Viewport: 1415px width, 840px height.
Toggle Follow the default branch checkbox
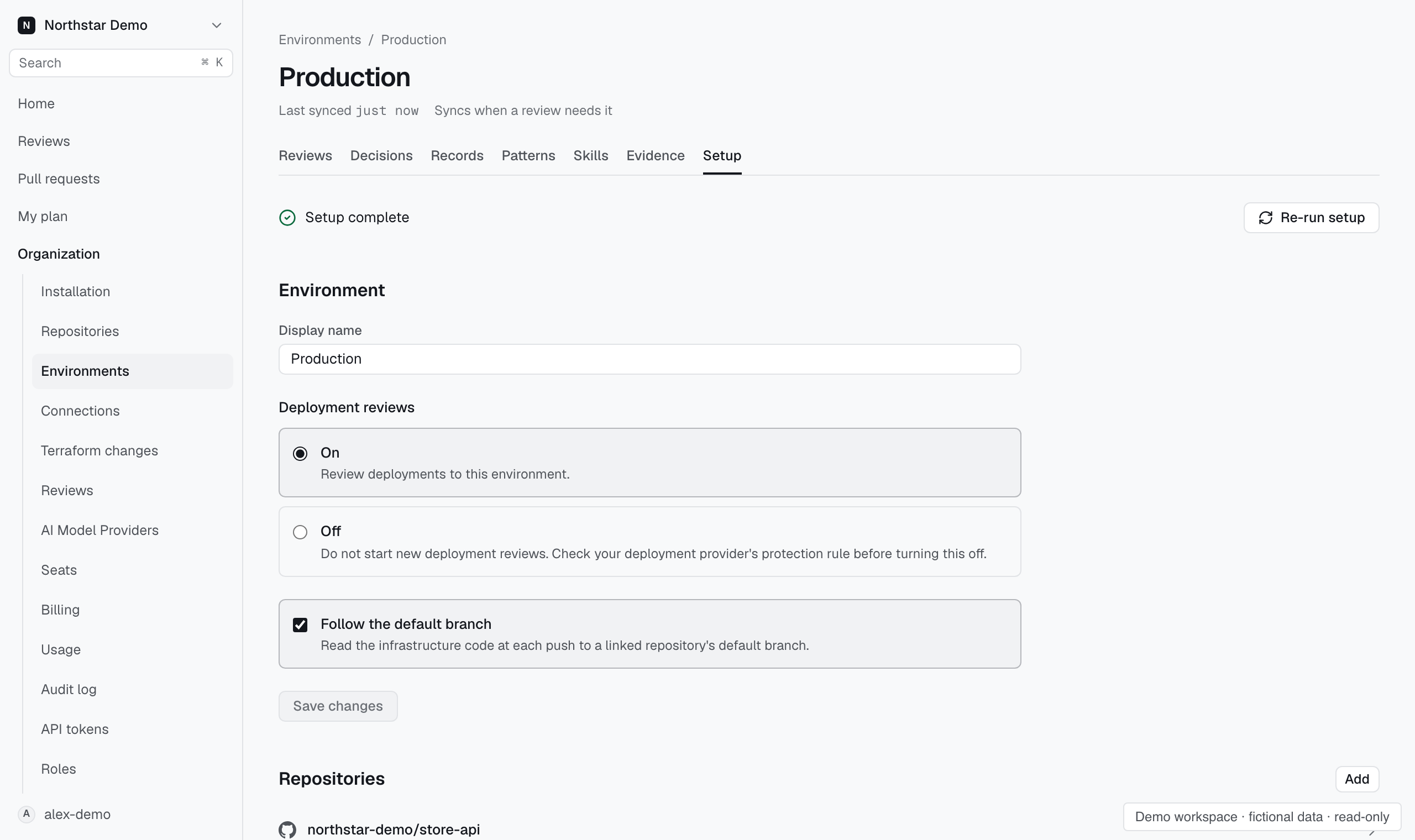pyautogui.click(x=300, y=625)
